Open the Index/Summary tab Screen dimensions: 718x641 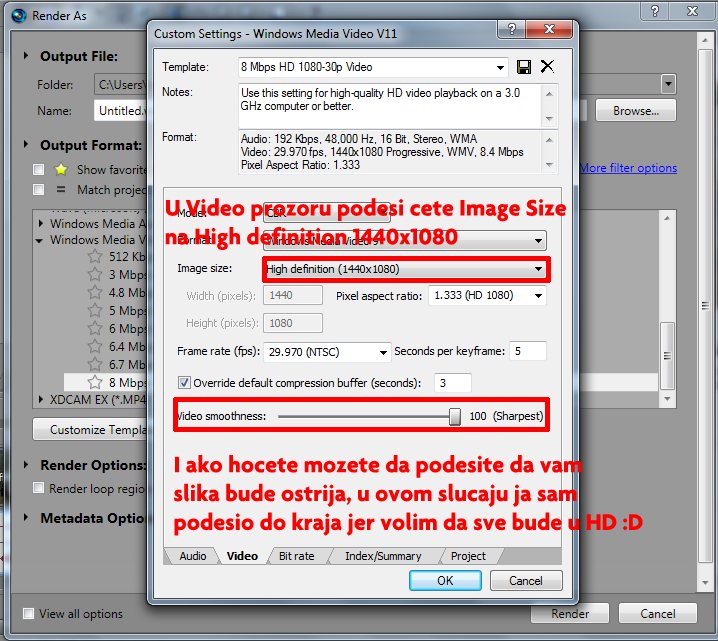(383, 556)
